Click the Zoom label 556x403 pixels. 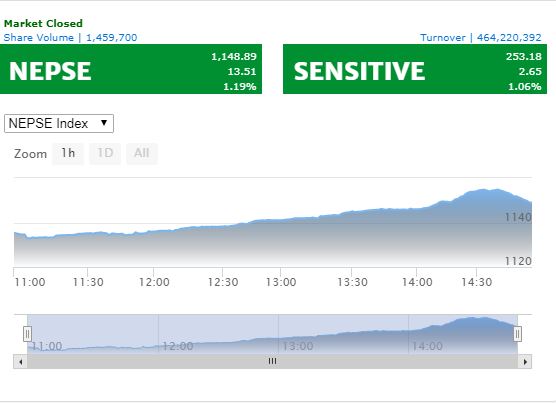[30, 154]
